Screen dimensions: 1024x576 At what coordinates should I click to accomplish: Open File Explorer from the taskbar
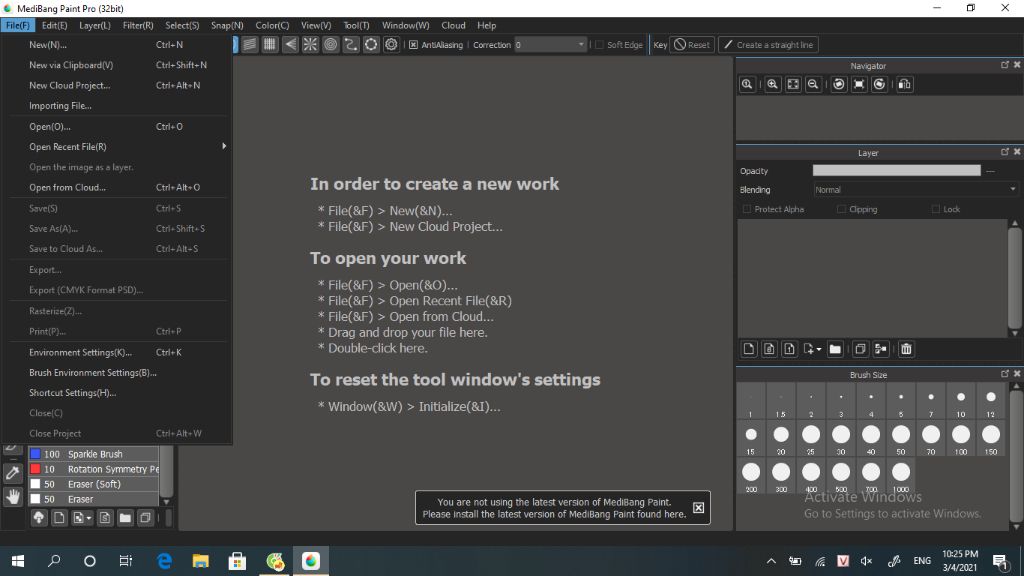[x=200, y=560]
